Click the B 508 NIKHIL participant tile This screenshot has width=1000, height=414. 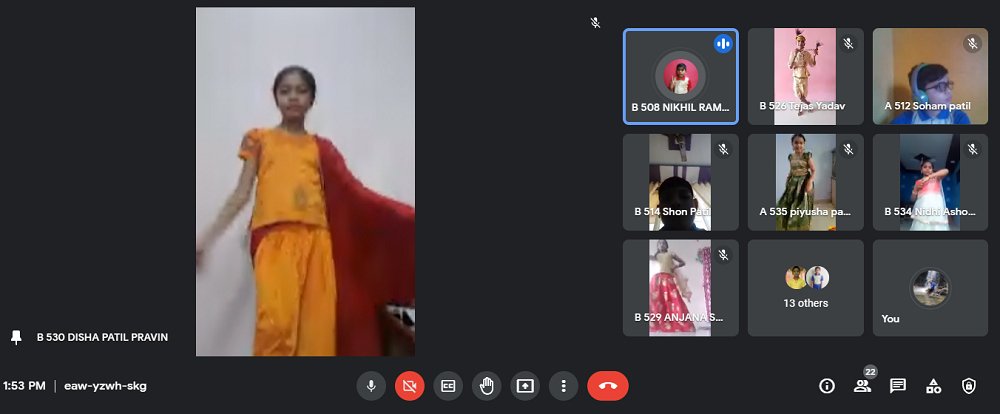(x=680, y=76)
